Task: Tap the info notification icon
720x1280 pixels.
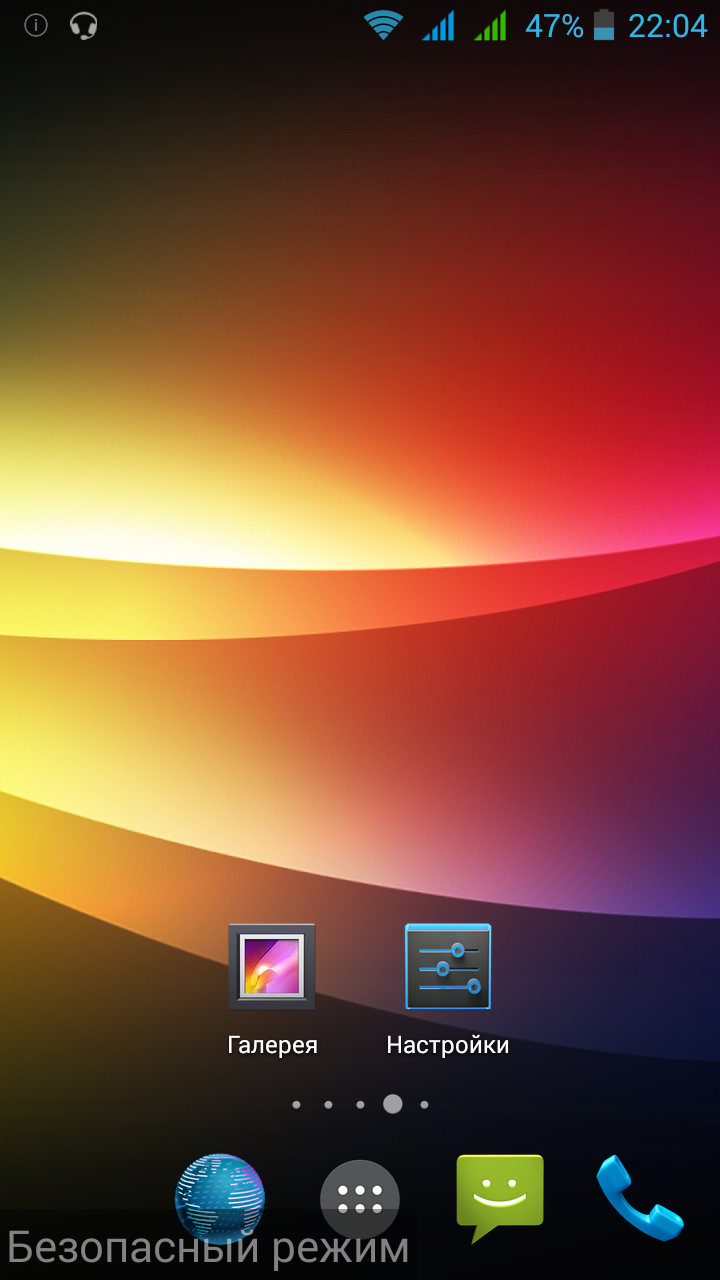Action: click(x=36, y=25)
